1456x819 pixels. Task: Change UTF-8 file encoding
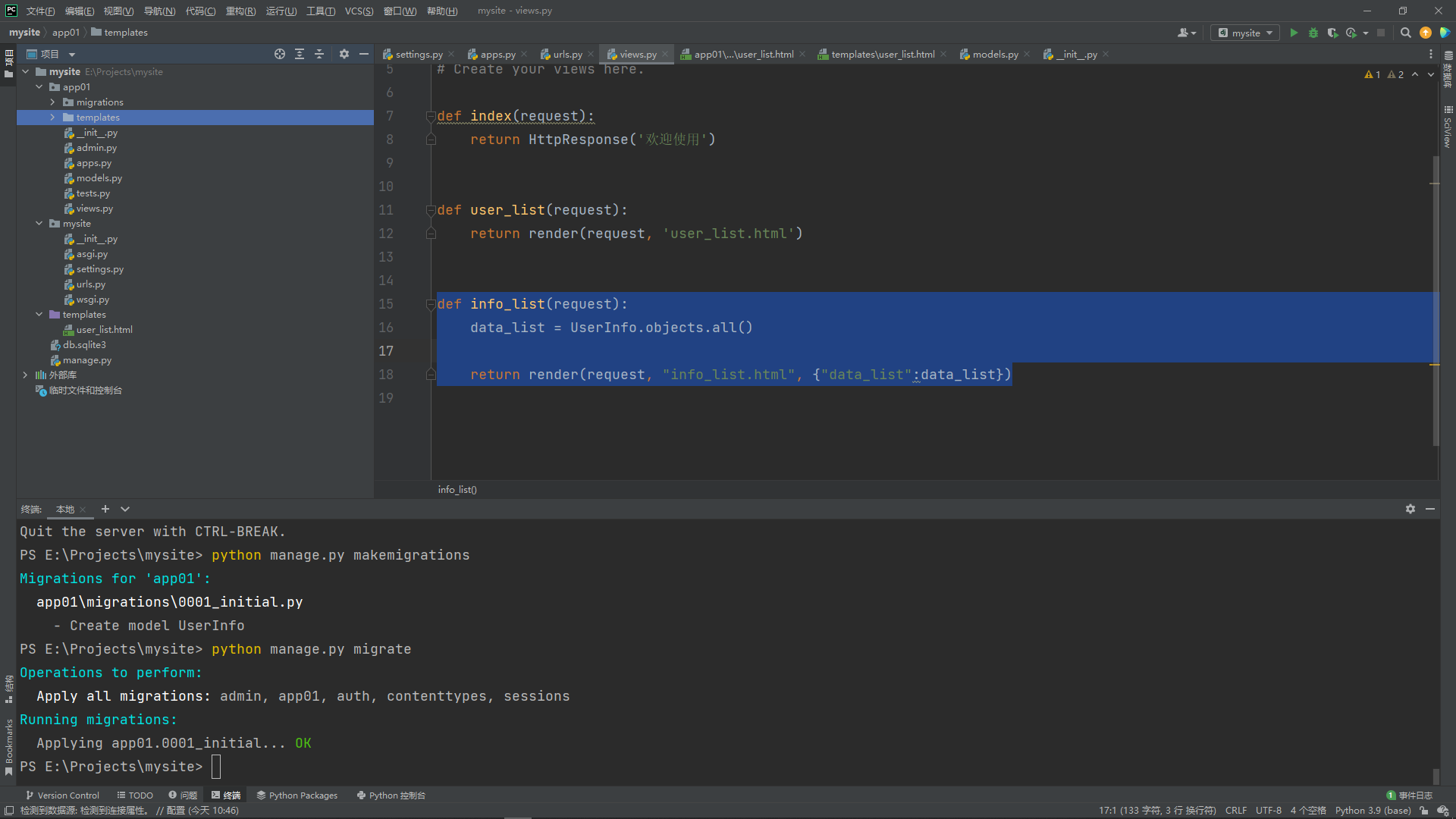(x=1269, y=811)
